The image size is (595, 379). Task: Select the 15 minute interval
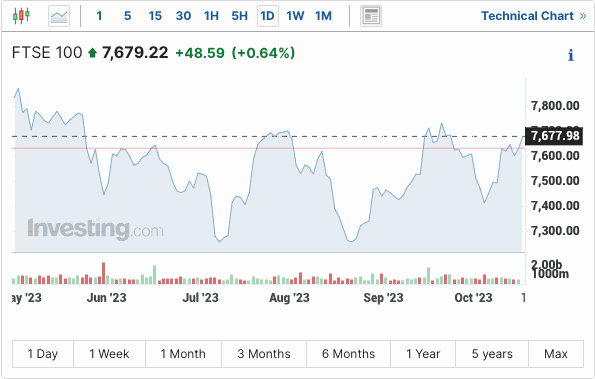coord(155,16)
